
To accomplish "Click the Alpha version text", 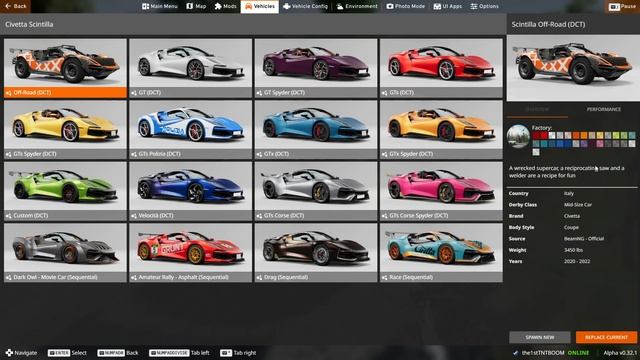I will [x=620, y=353].
